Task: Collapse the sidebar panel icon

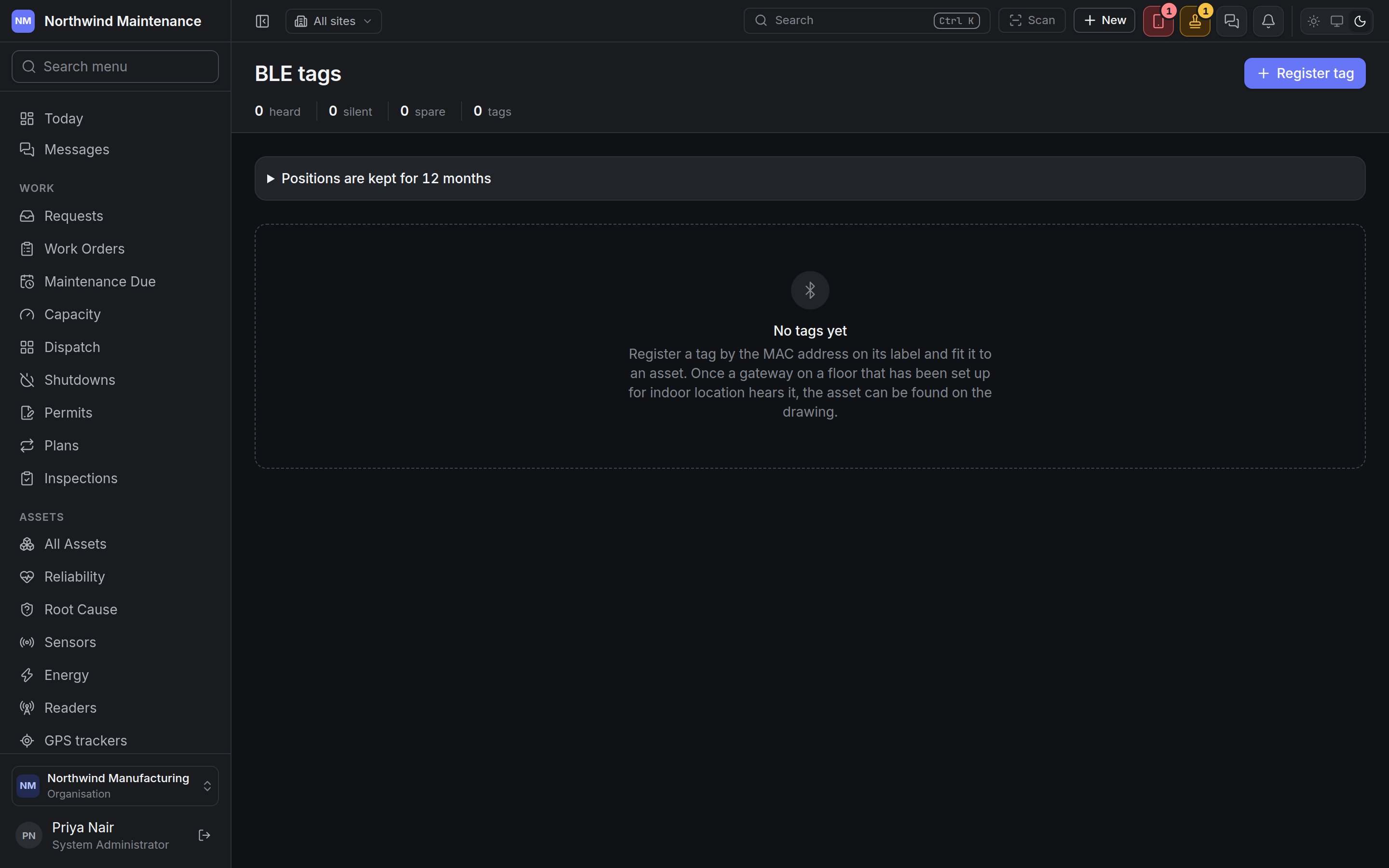Action: point(262,21)
